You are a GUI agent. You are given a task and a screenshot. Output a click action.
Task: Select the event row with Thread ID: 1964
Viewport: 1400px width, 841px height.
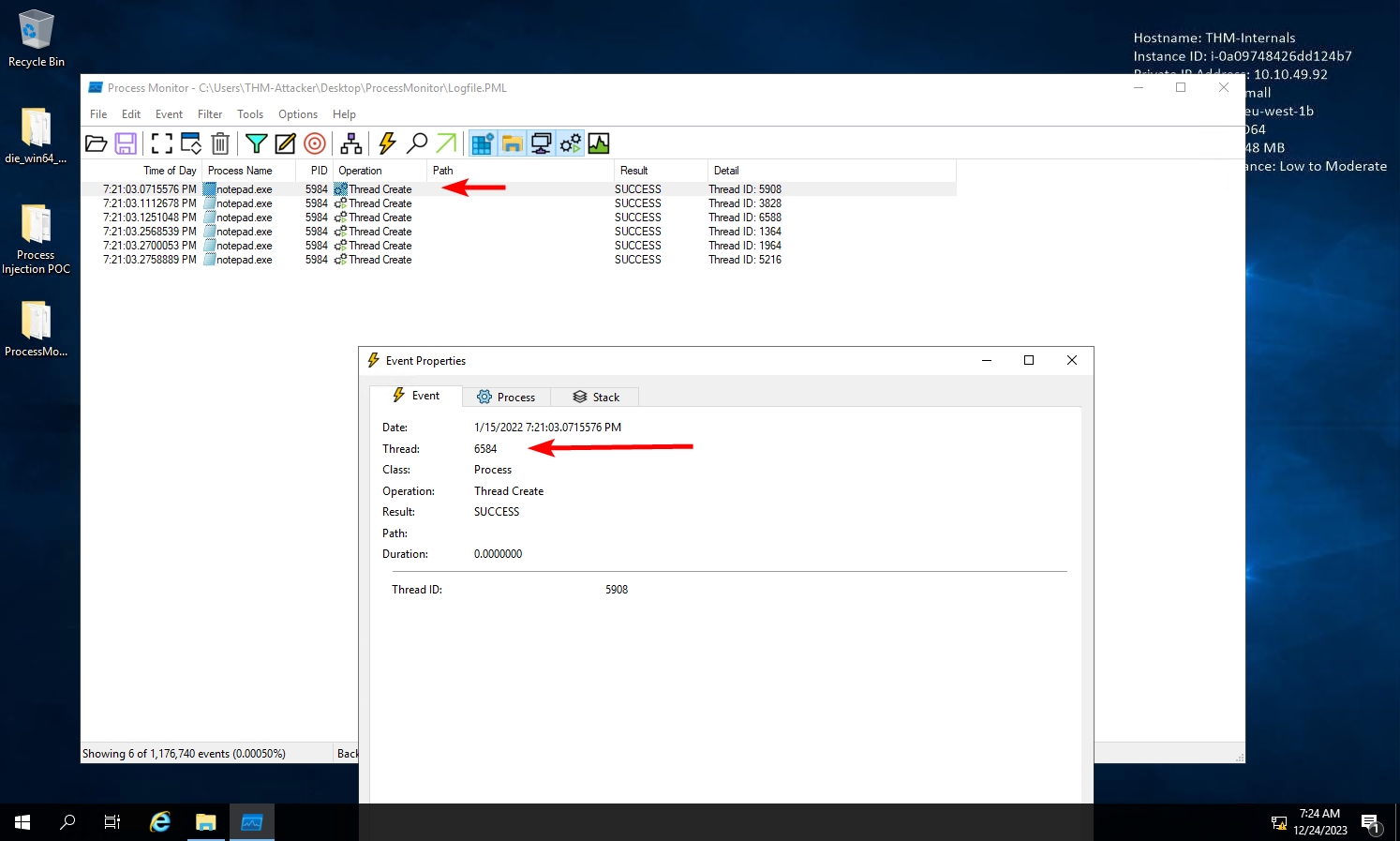(518, 246)
